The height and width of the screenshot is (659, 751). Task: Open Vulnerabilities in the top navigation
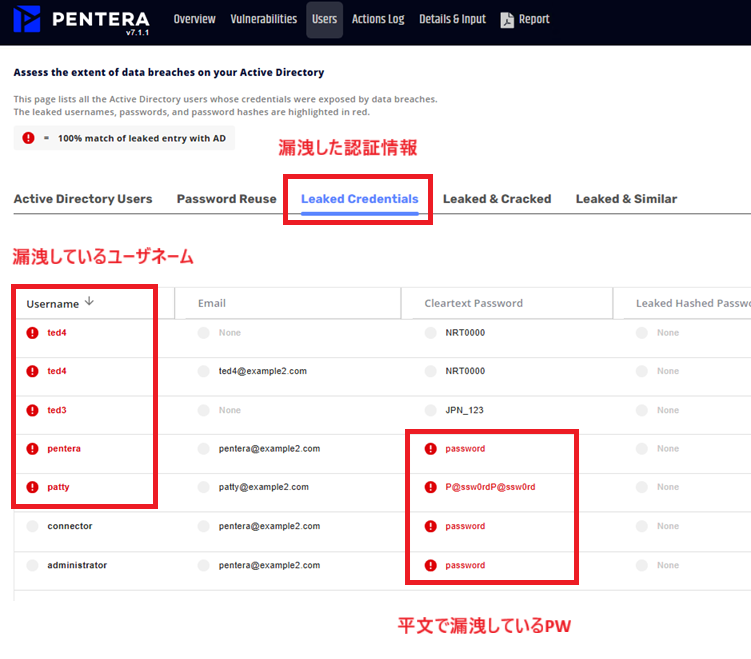coord(263,19)
